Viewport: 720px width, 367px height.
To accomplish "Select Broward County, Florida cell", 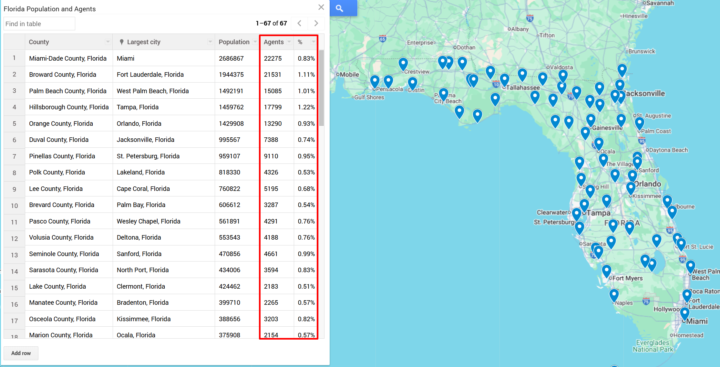I will tap(69, 74).
